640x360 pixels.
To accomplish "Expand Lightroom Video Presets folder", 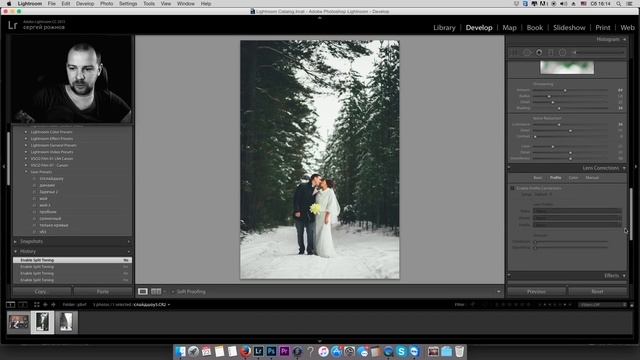I will [26, 152].
